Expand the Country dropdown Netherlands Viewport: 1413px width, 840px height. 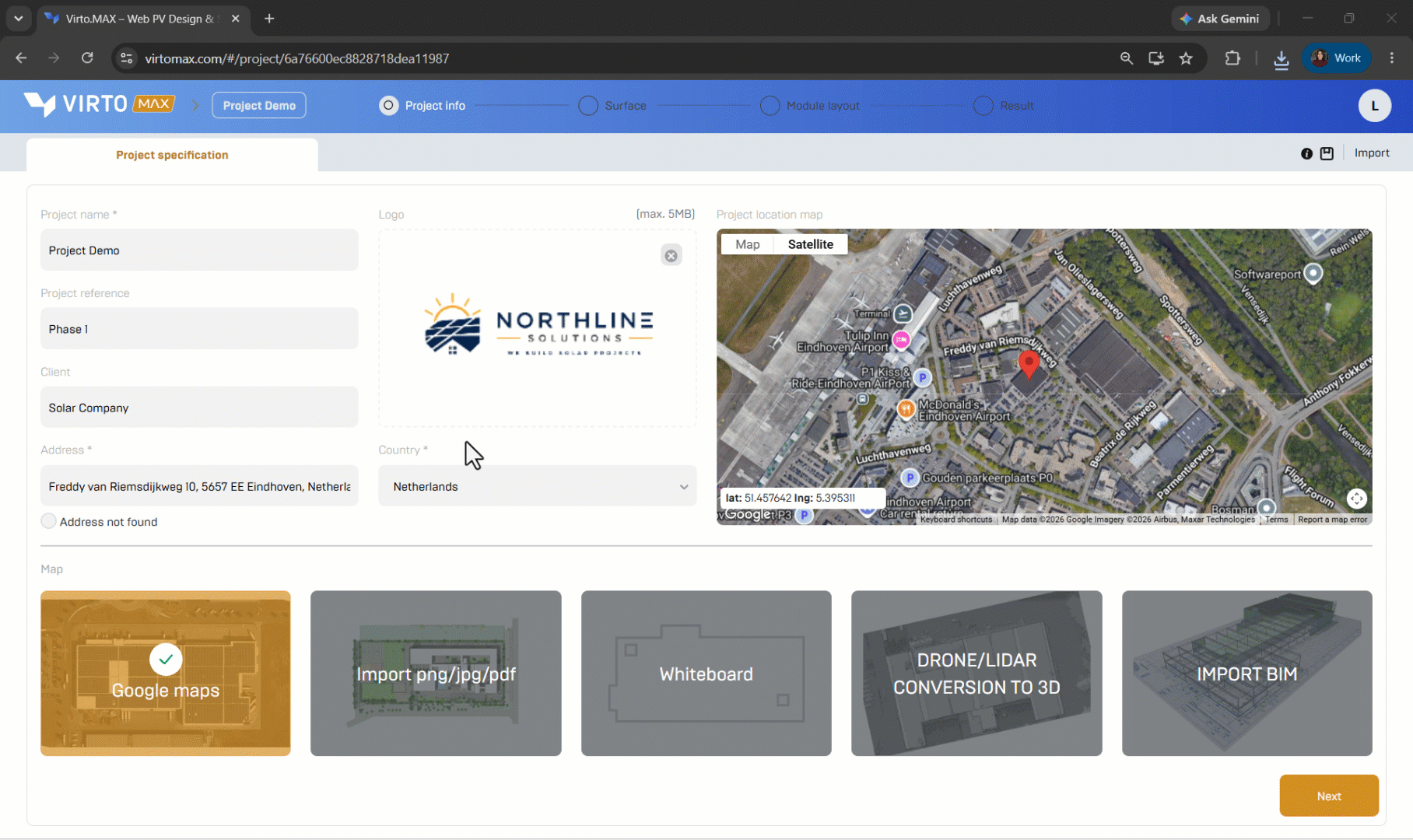(537, 486)
